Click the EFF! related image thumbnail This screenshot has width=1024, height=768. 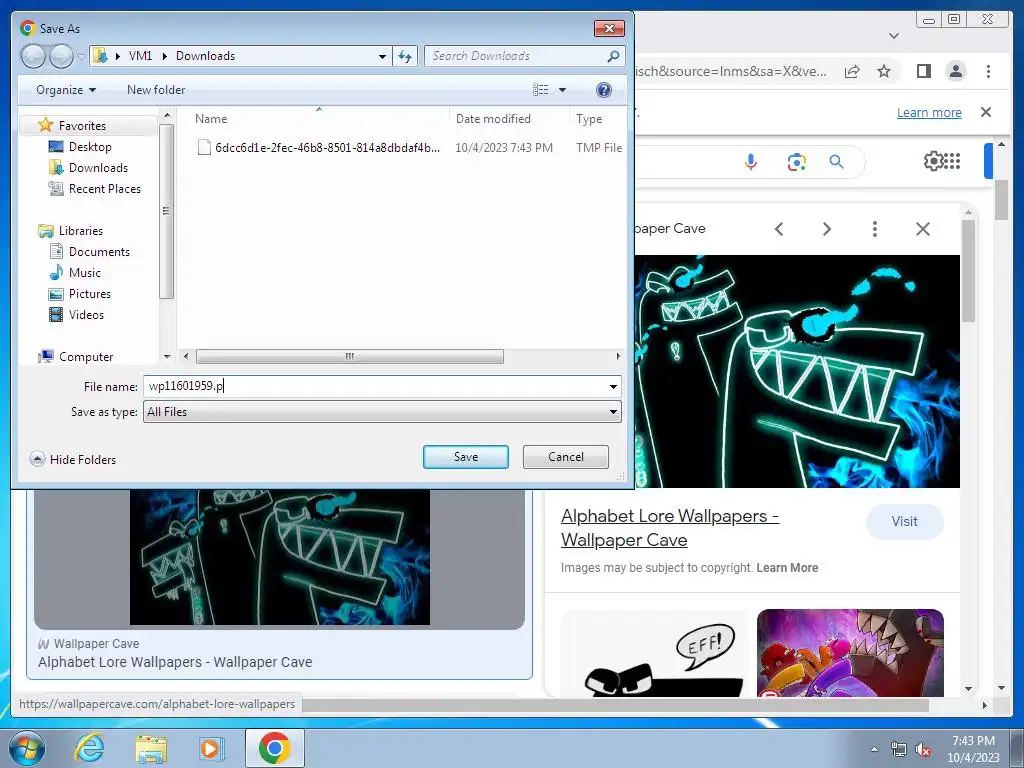[x=654, y=653]
